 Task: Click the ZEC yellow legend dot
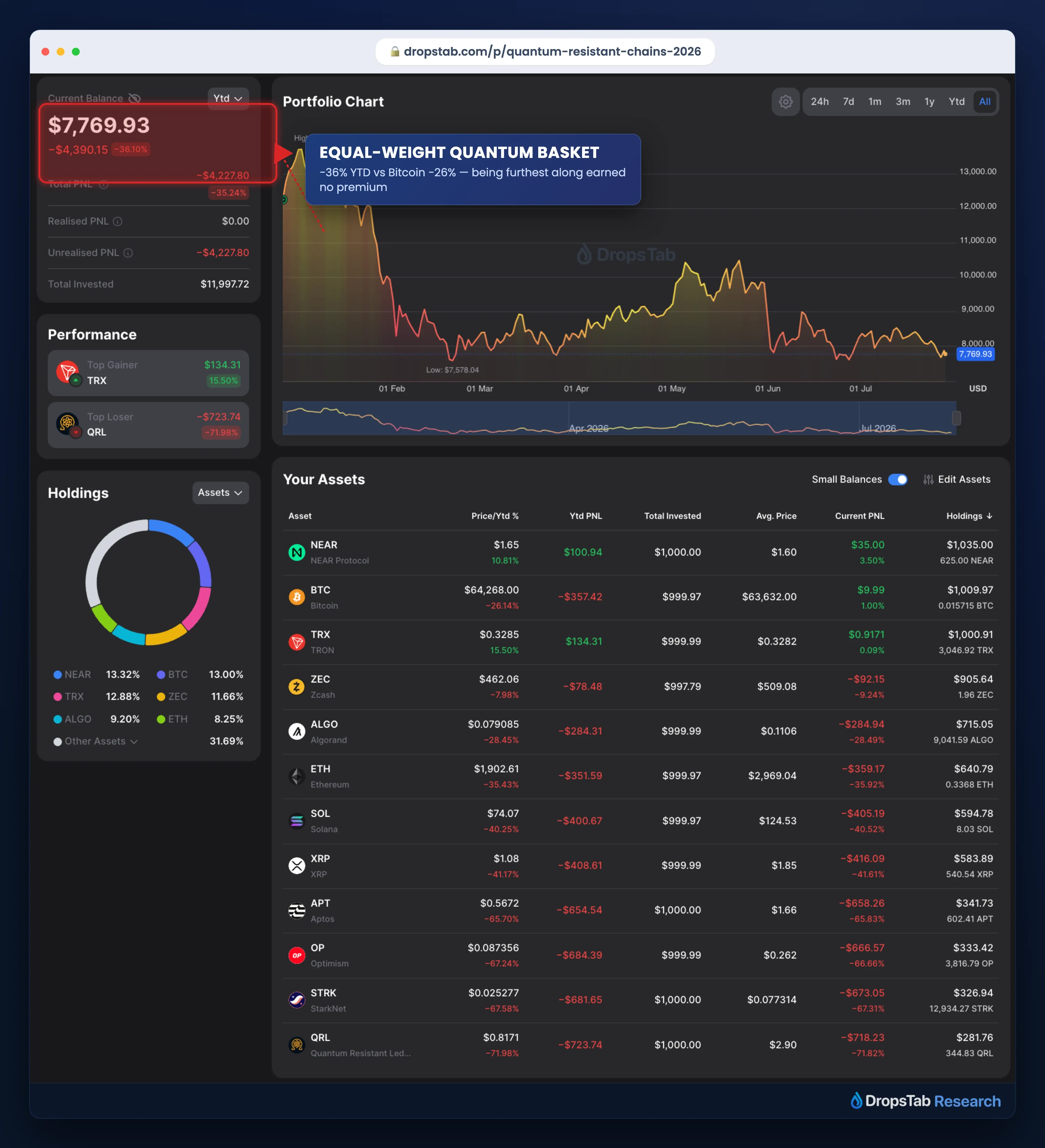pos(161,697)
